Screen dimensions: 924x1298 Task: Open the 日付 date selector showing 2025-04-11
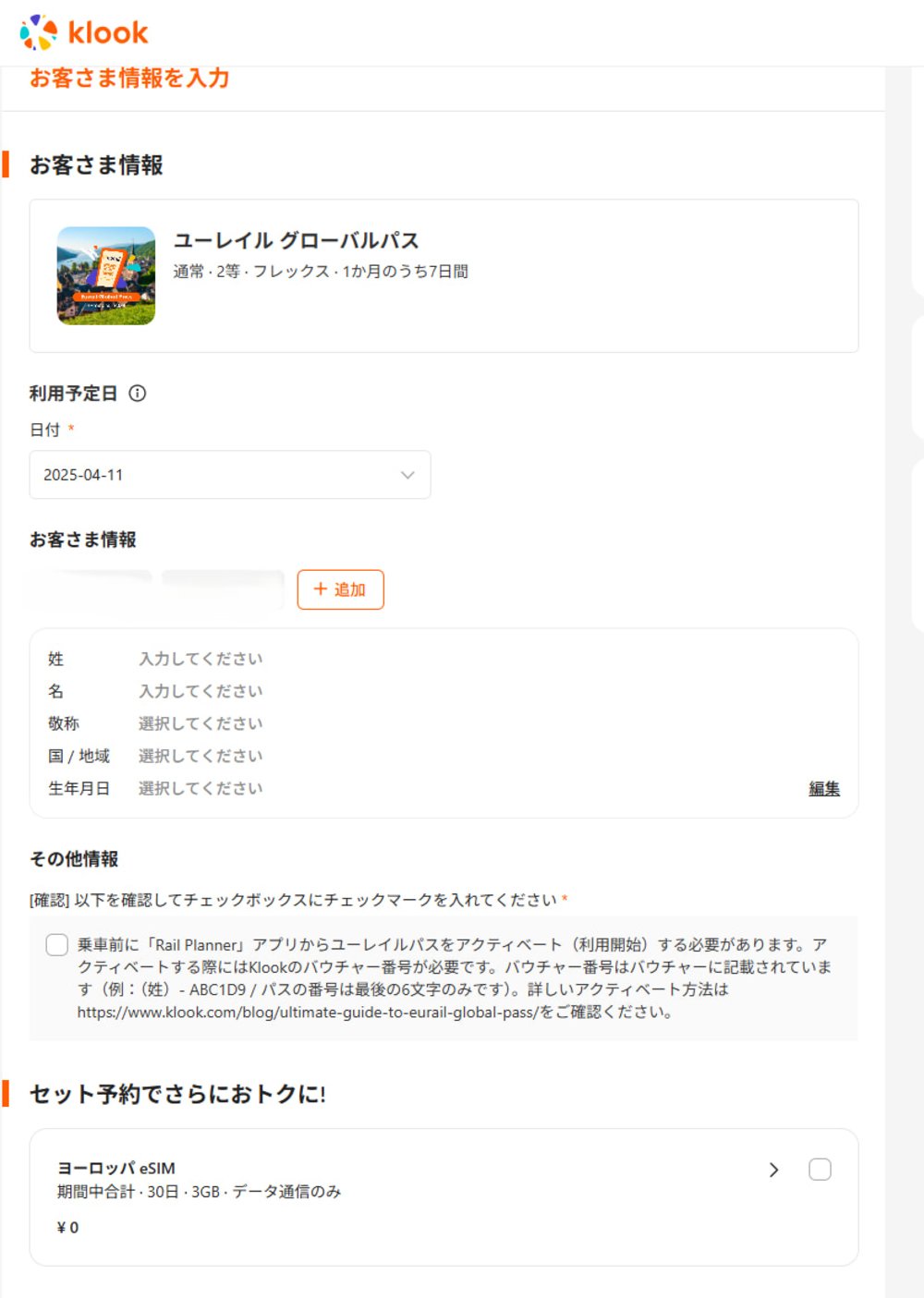click(x=229, y=475)
